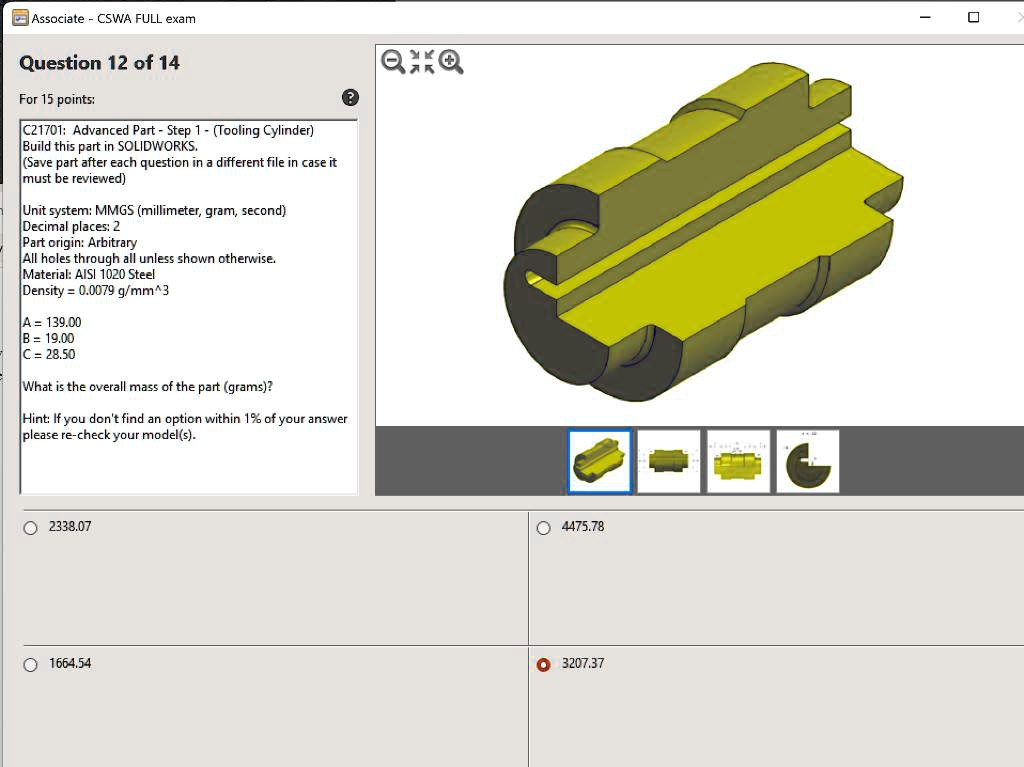
Task: Show the side view thumbnail image
Action: [x=669, y=461]
